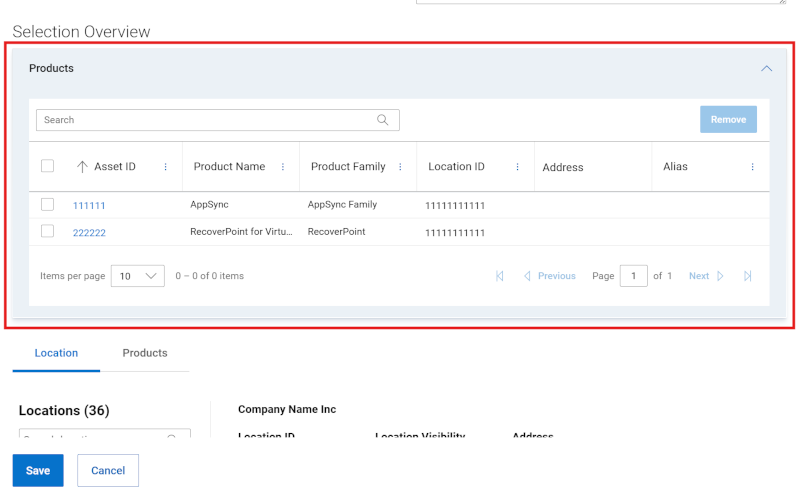Open the items per page dropdown
The image size is (800, 503).
[x=137, y=276]
